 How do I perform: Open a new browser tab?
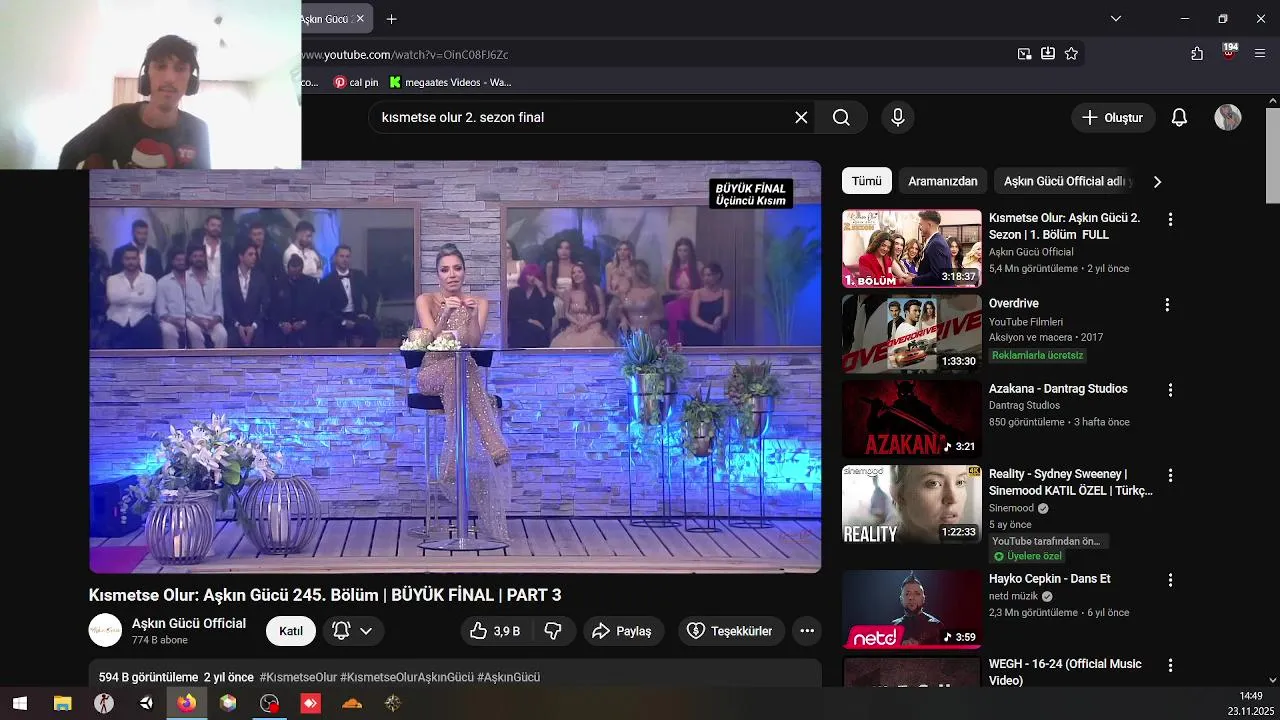coord(391,19)
